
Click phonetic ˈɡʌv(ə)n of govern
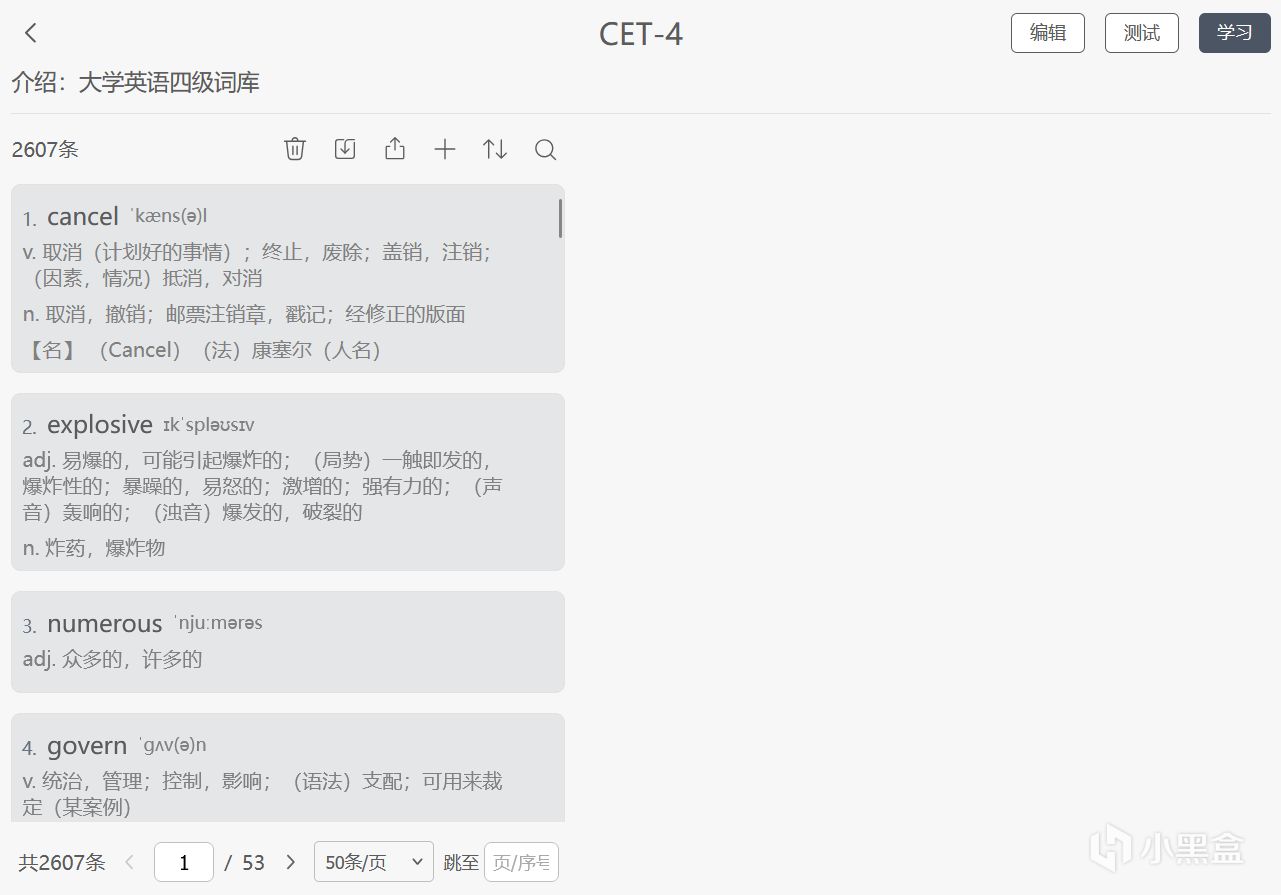point(173,745)
